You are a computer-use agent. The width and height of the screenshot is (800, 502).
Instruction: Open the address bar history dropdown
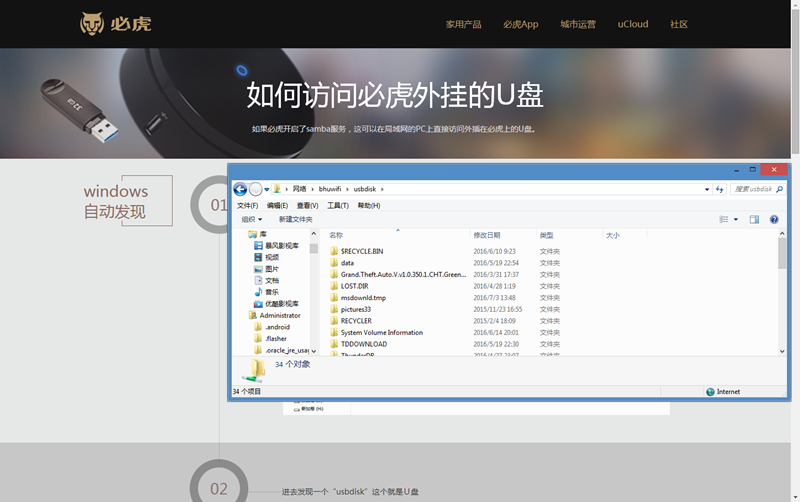(x=707, y=189)
